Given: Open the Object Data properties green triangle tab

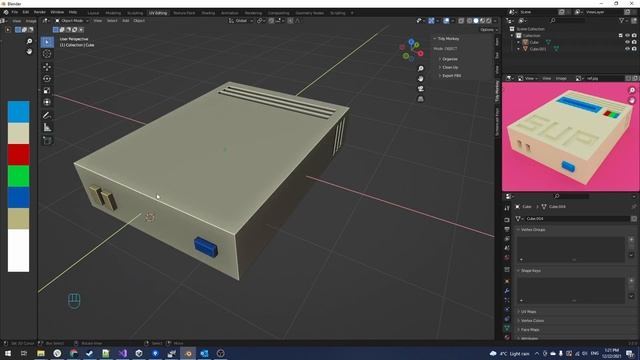Looking at the screenshot, I should 507,328.
